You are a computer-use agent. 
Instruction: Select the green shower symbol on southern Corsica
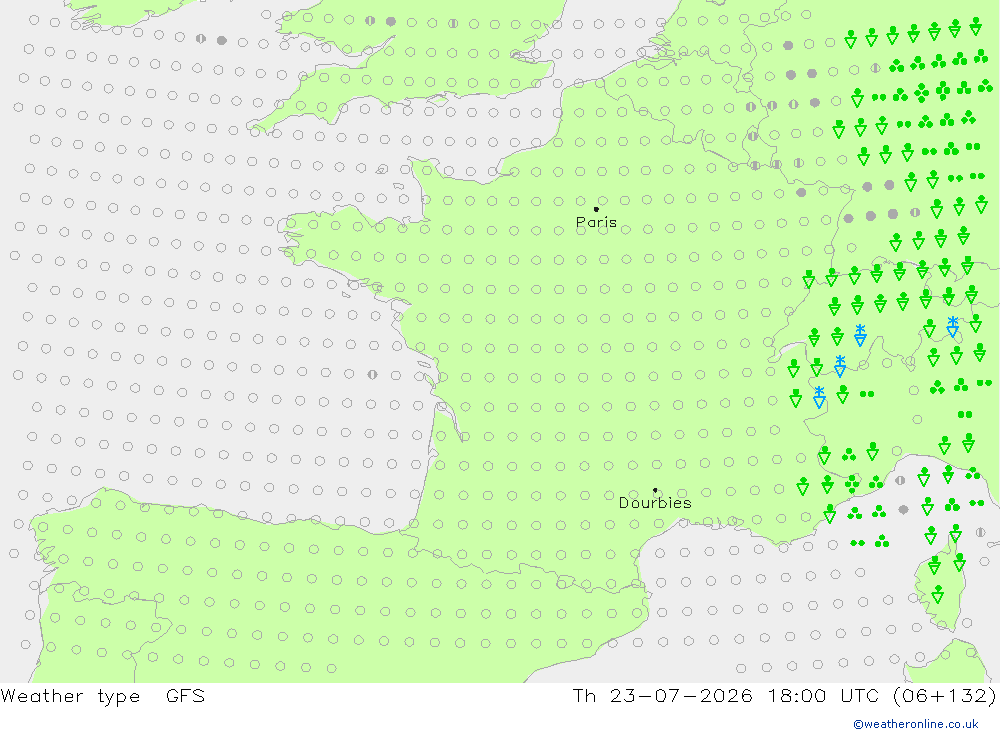(938, 594)
